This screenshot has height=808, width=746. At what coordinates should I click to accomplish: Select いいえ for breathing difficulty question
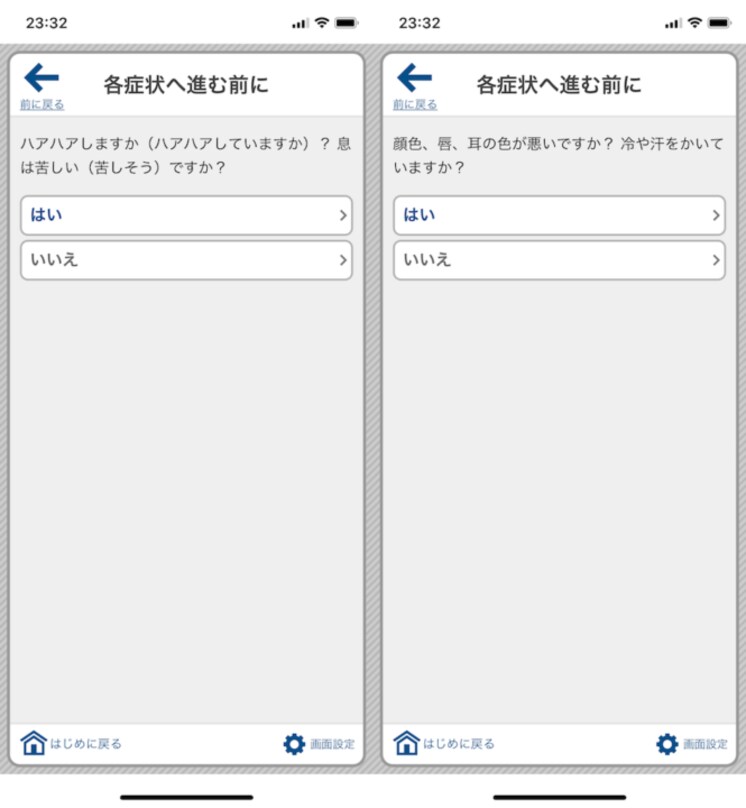[186, 260]
